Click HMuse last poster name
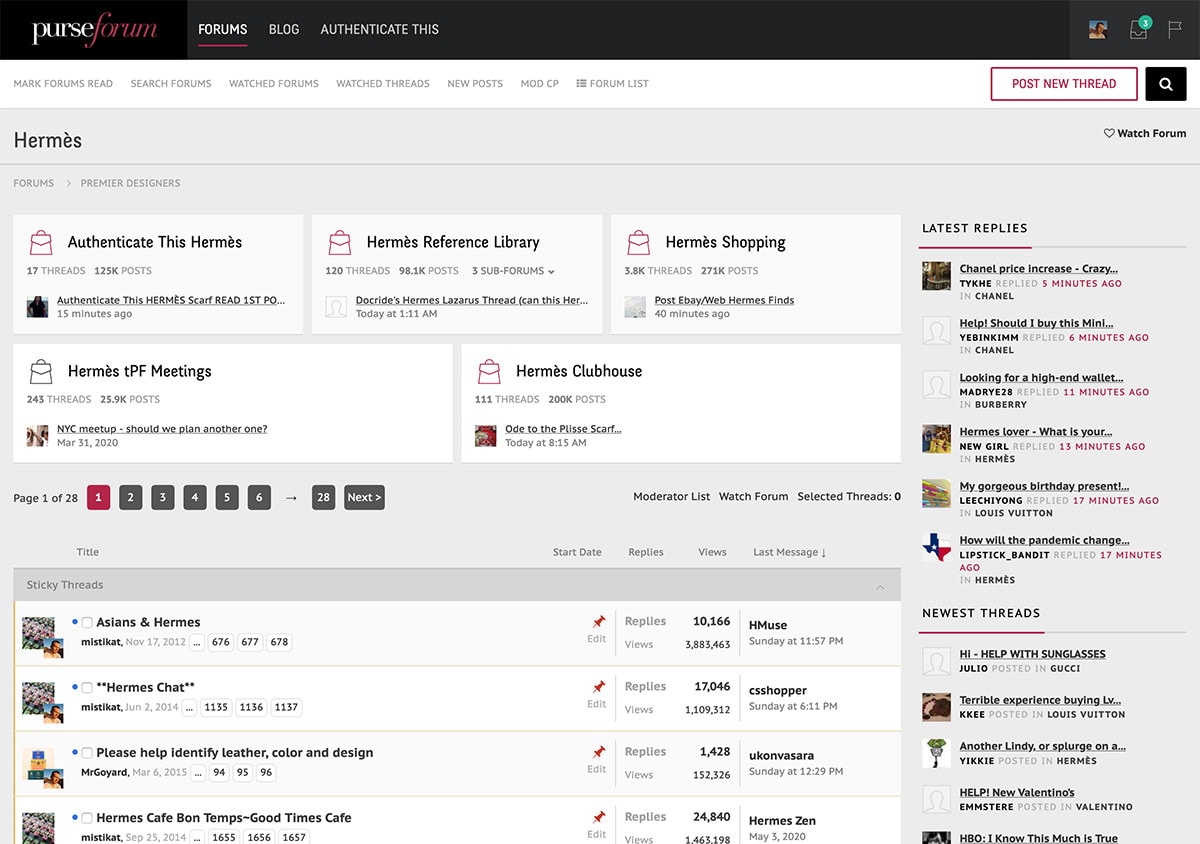Screen dimensions: 1200x844 (768, 625)
